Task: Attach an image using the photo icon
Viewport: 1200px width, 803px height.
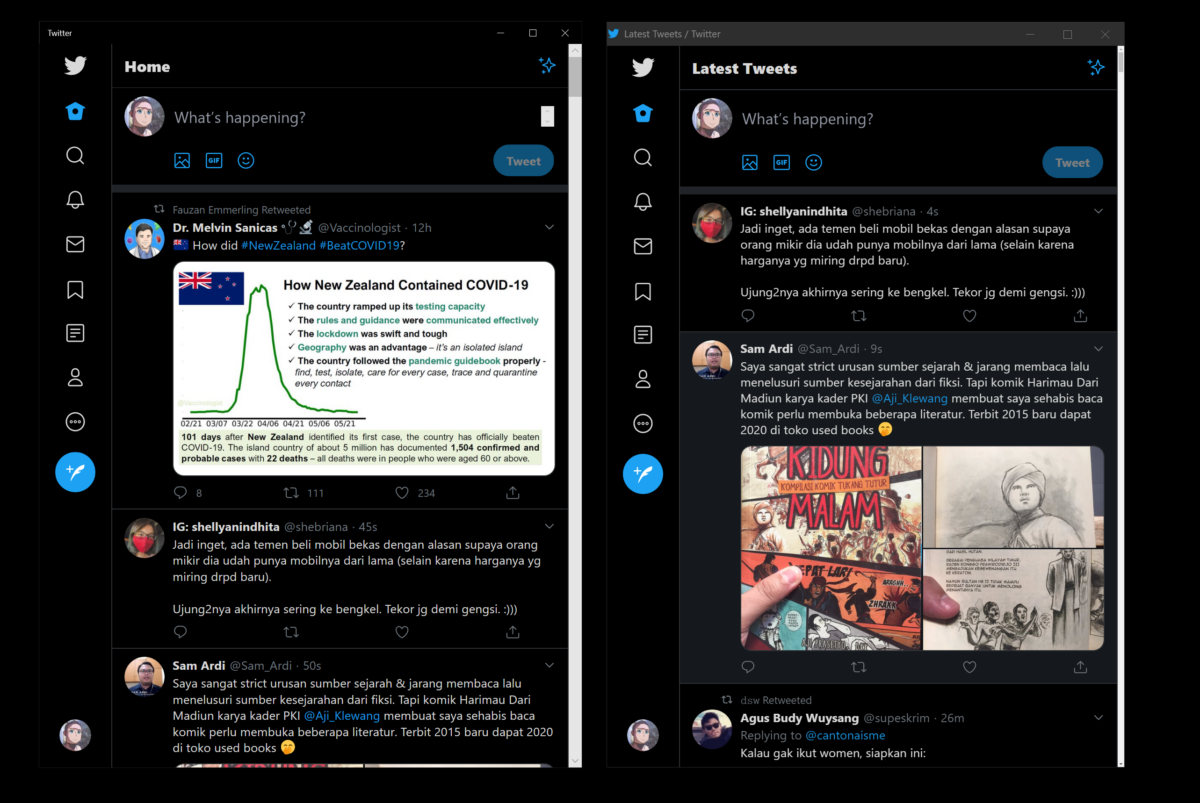Action: (x=182, y=160)
